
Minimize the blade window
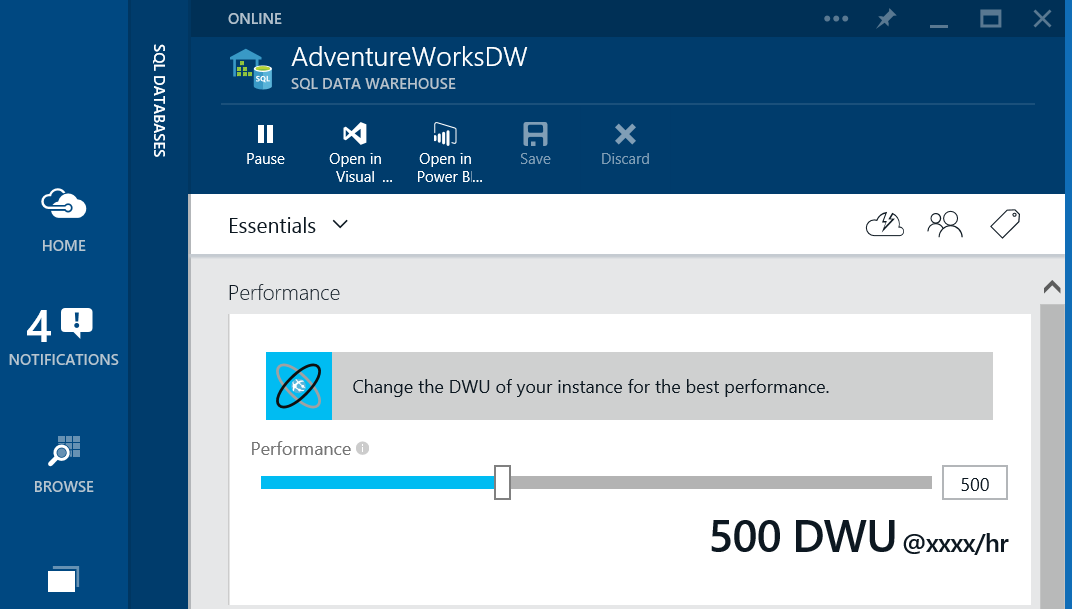(x=939, y=25)
